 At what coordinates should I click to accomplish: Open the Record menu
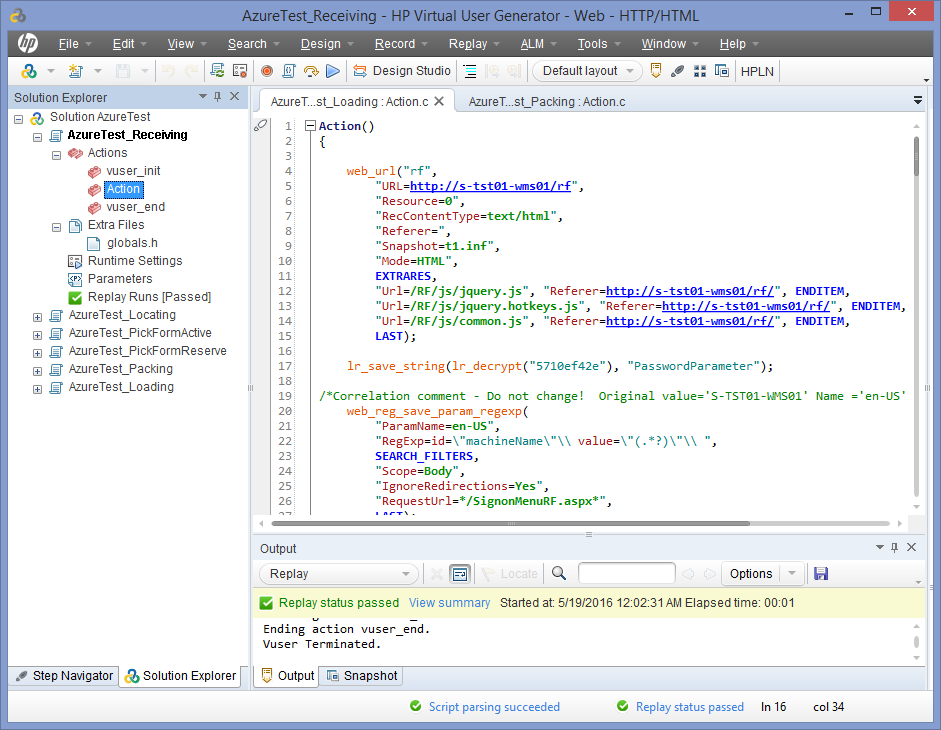click(401, 44)
